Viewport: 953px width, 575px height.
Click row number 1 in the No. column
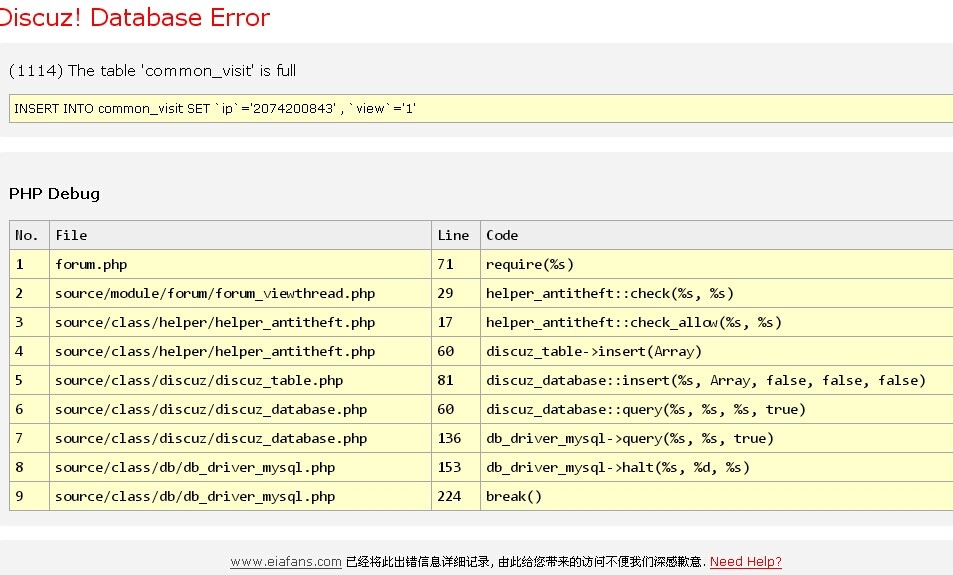pos(29,264)
